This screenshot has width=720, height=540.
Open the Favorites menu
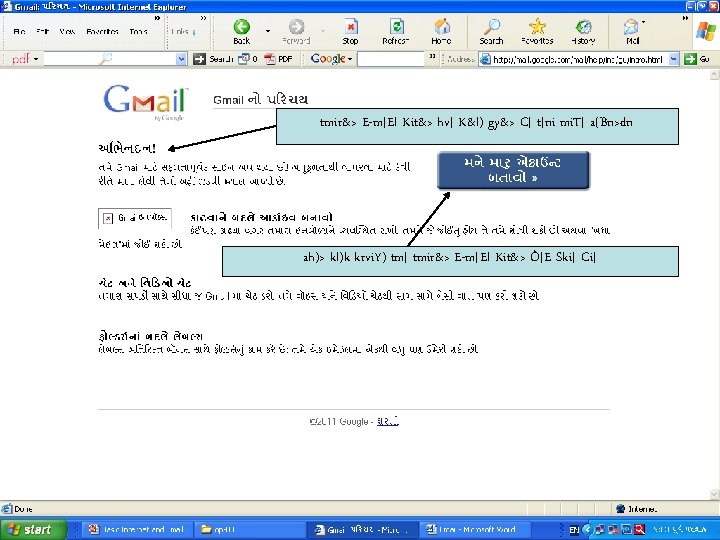point(102,32)
